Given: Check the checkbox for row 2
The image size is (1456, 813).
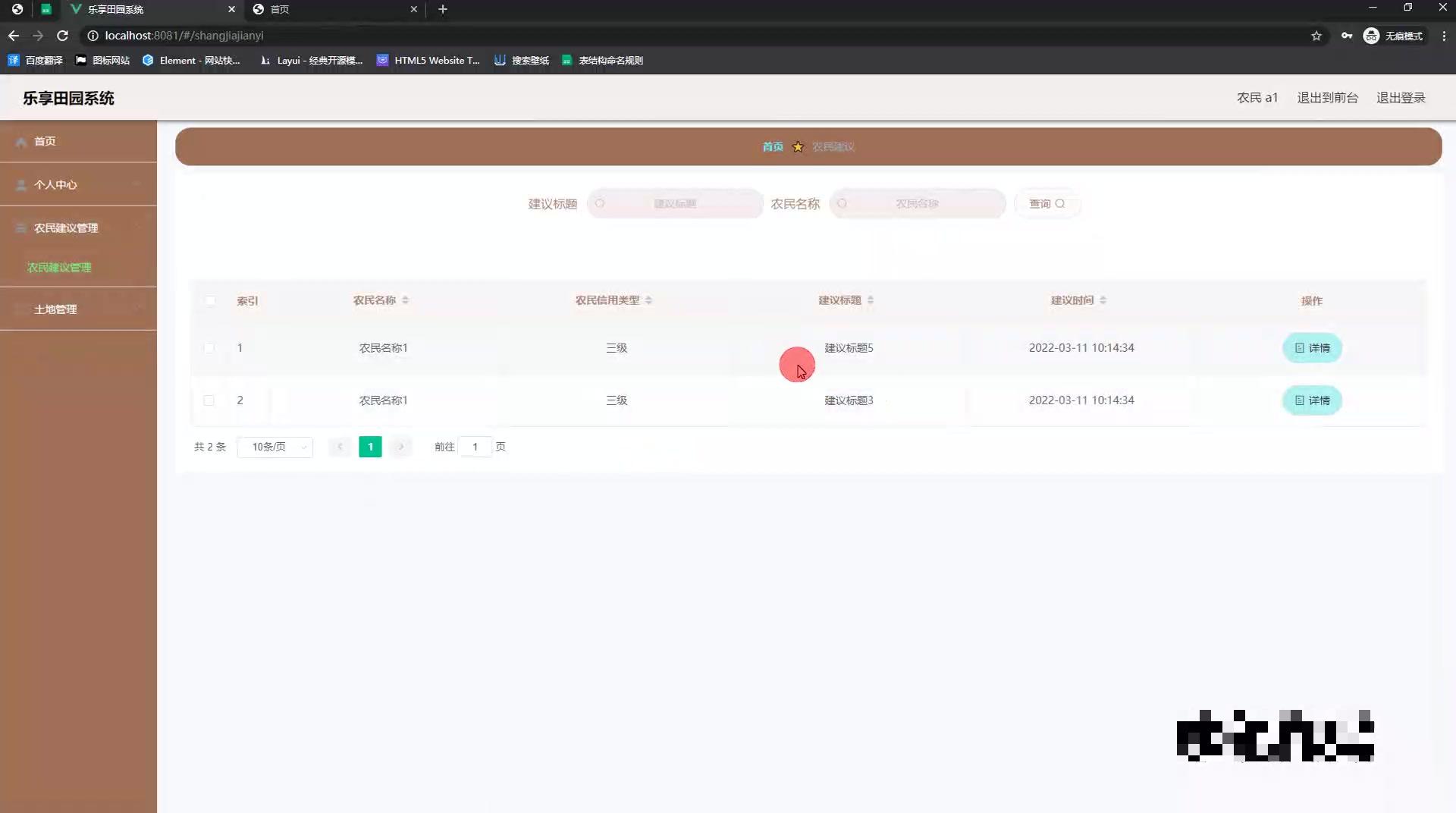Looking at the screenshot, I should pos(210,400).
